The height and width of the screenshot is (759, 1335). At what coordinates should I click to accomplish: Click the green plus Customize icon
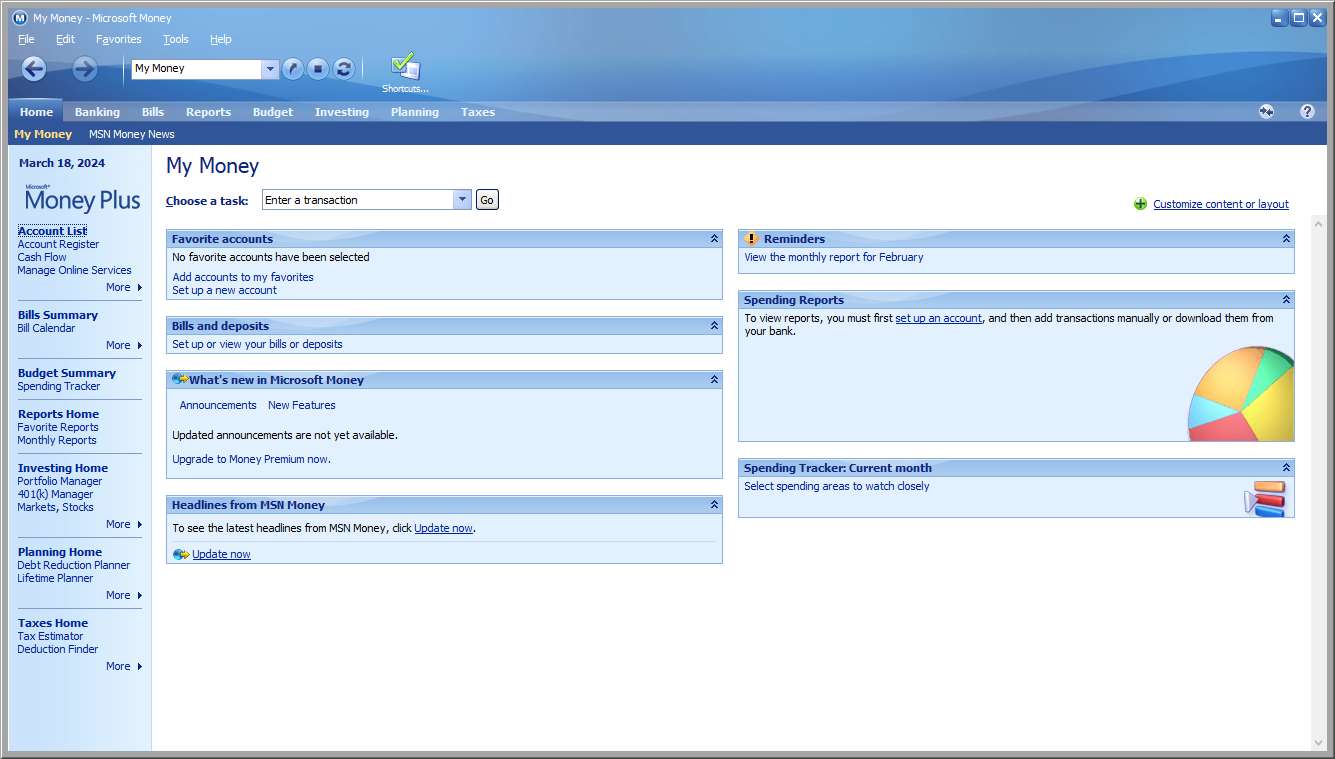click(x=1140, y=204)
